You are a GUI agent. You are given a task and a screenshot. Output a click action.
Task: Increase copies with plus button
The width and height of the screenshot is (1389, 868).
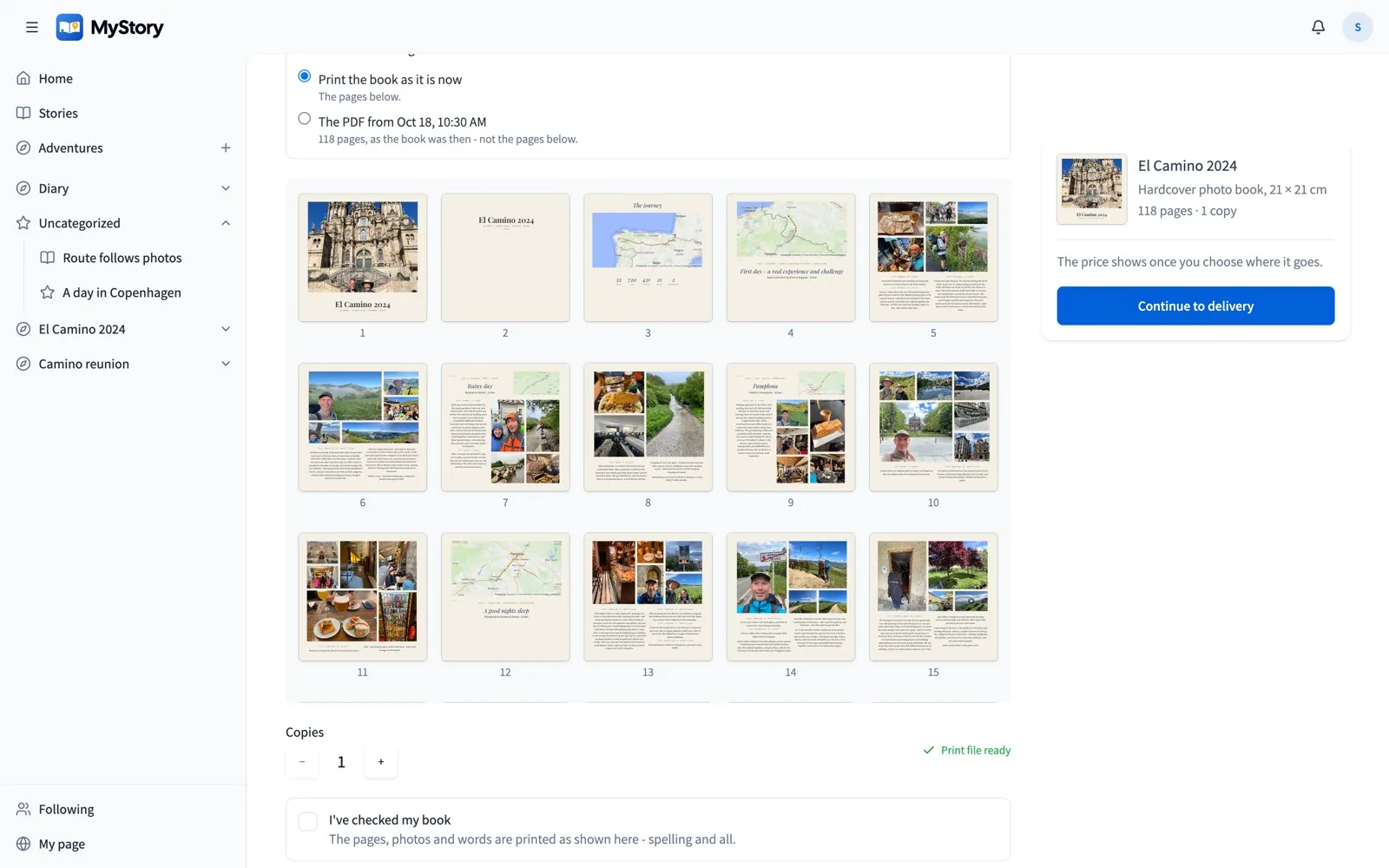[381, 762]
